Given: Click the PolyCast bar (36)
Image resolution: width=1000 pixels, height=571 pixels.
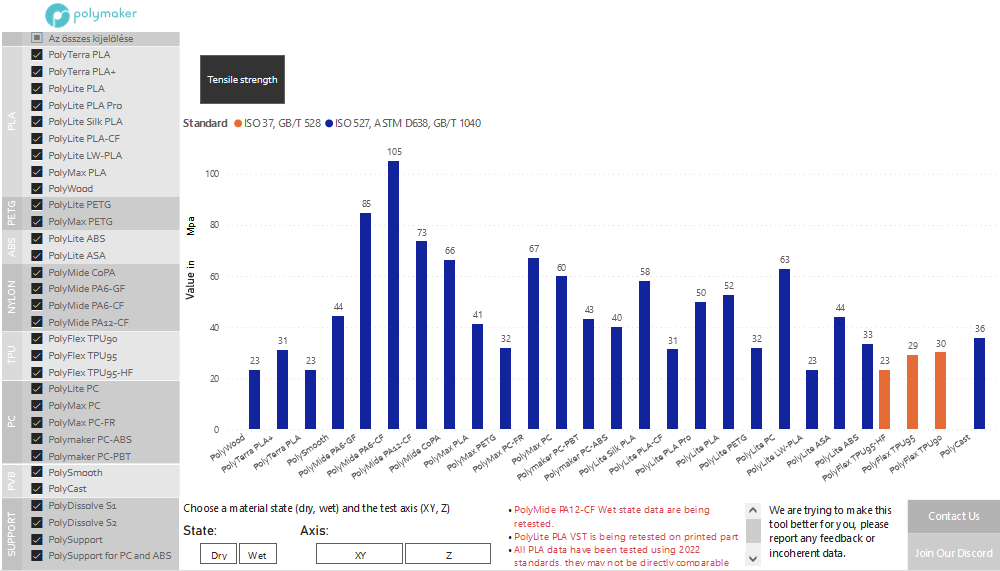Looking at the screenshot, I should 980,383.
